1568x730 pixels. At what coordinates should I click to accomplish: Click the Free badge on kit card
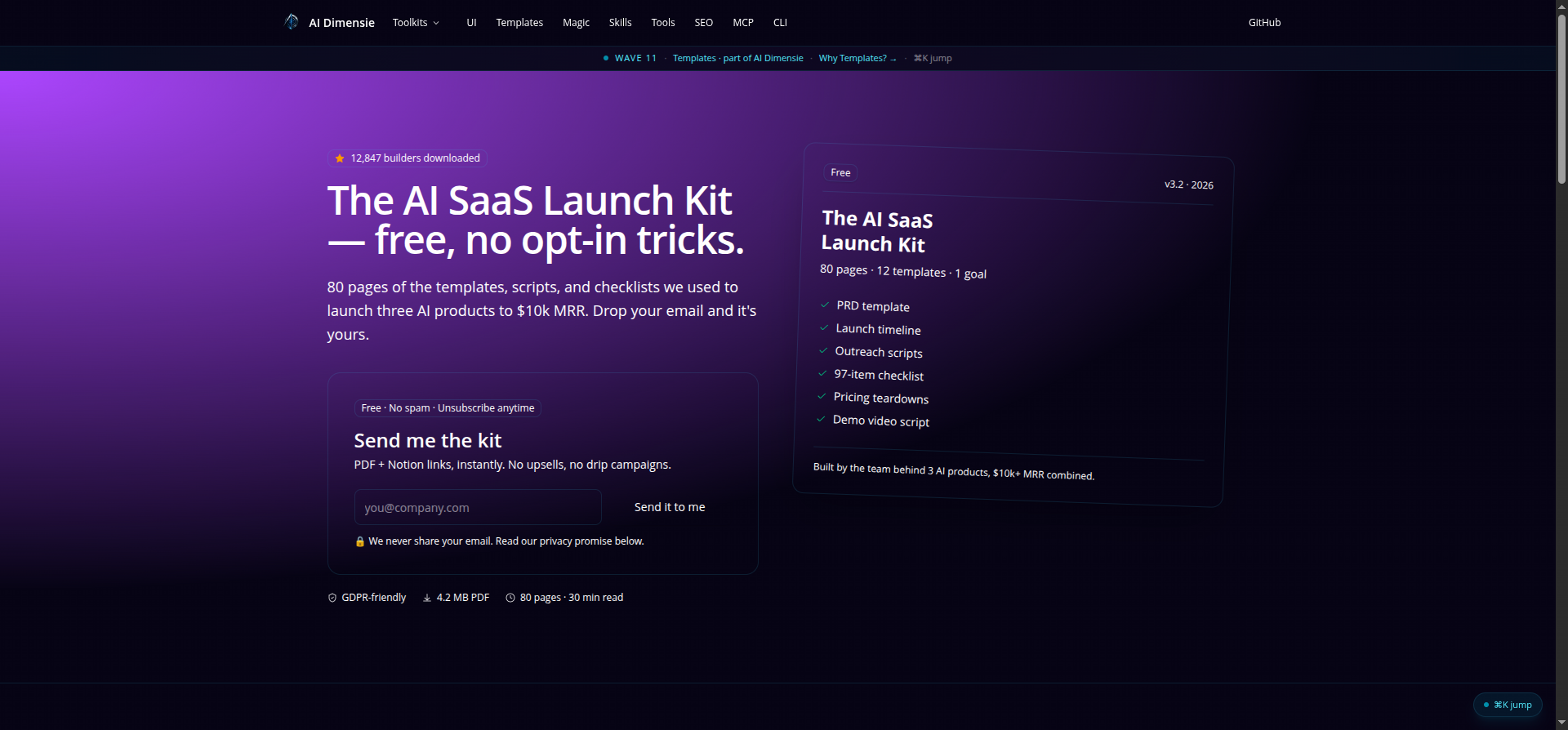tap(841, 173)
